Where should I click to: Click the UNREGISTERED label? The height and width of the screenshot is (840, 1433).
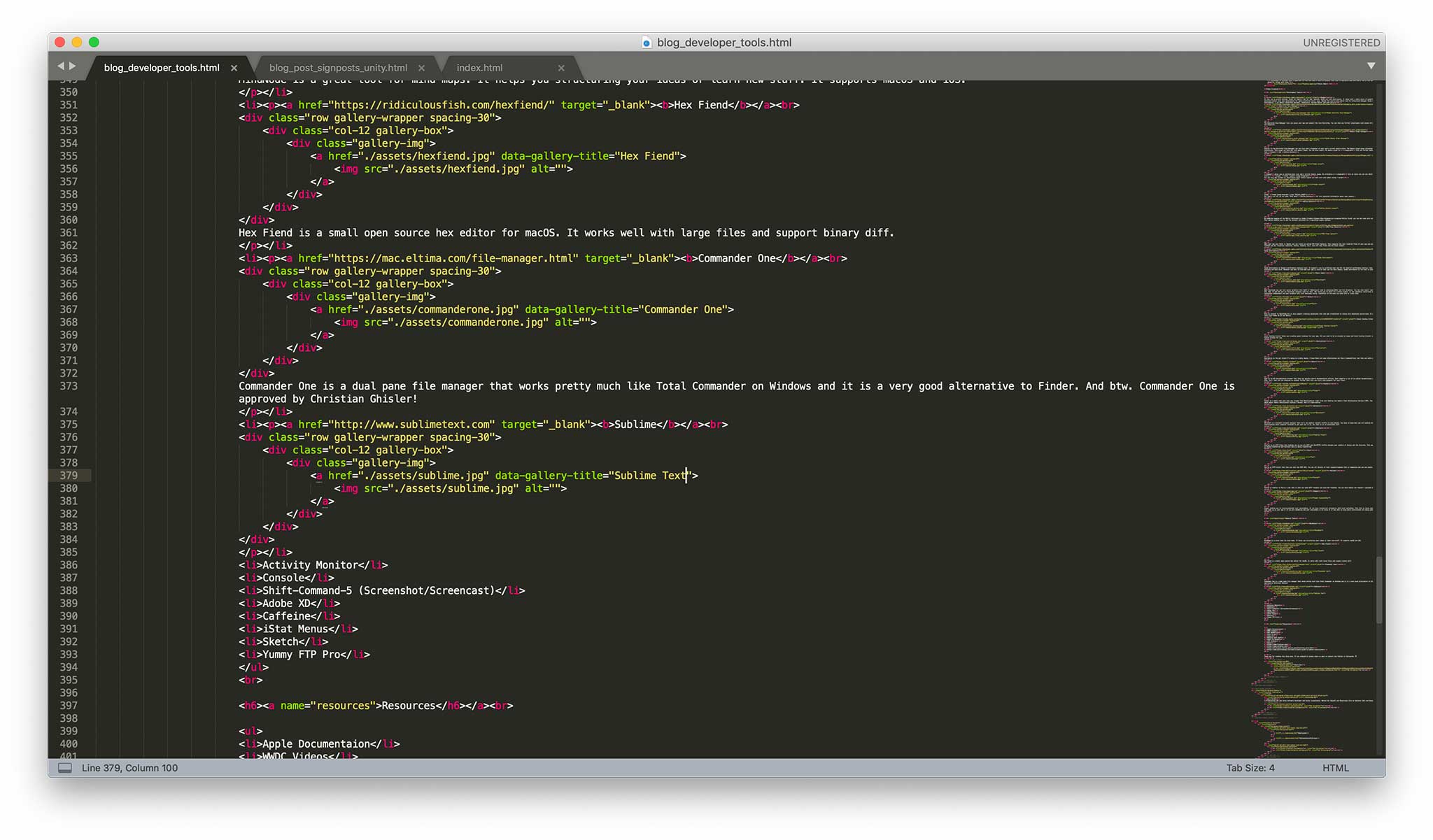pyautogui.click(x=1341, y=43)
